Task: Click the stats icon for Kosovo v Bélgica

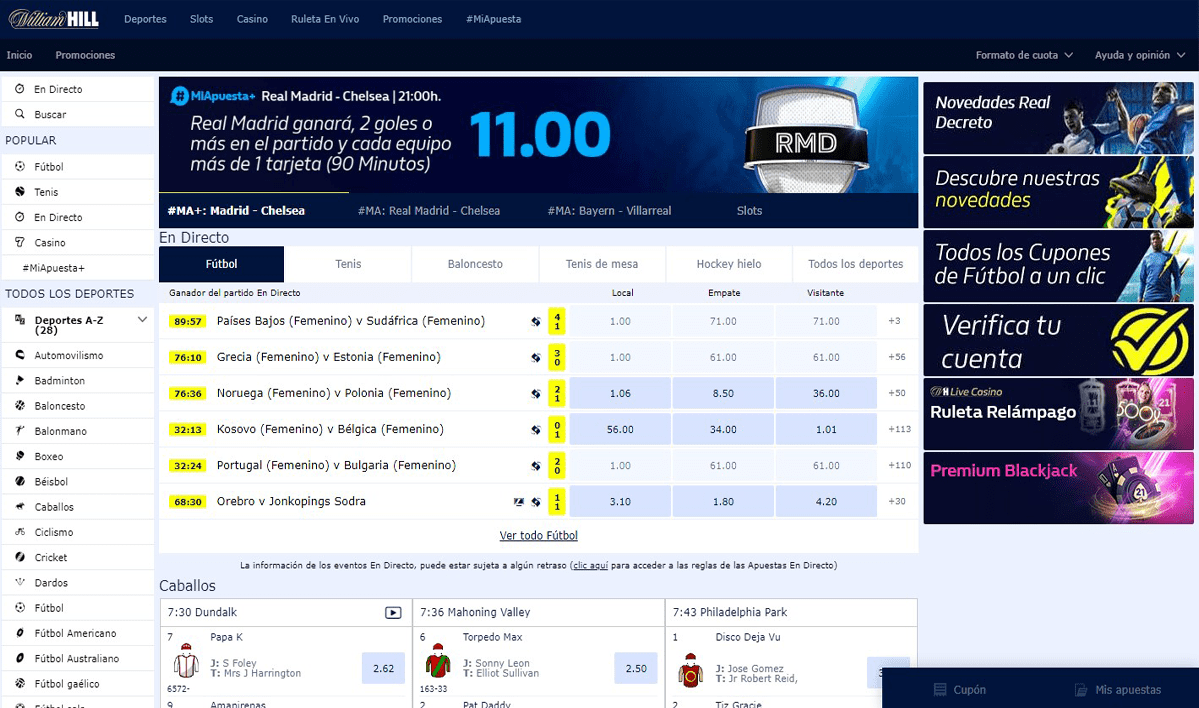Action: [x=536, y=430]
